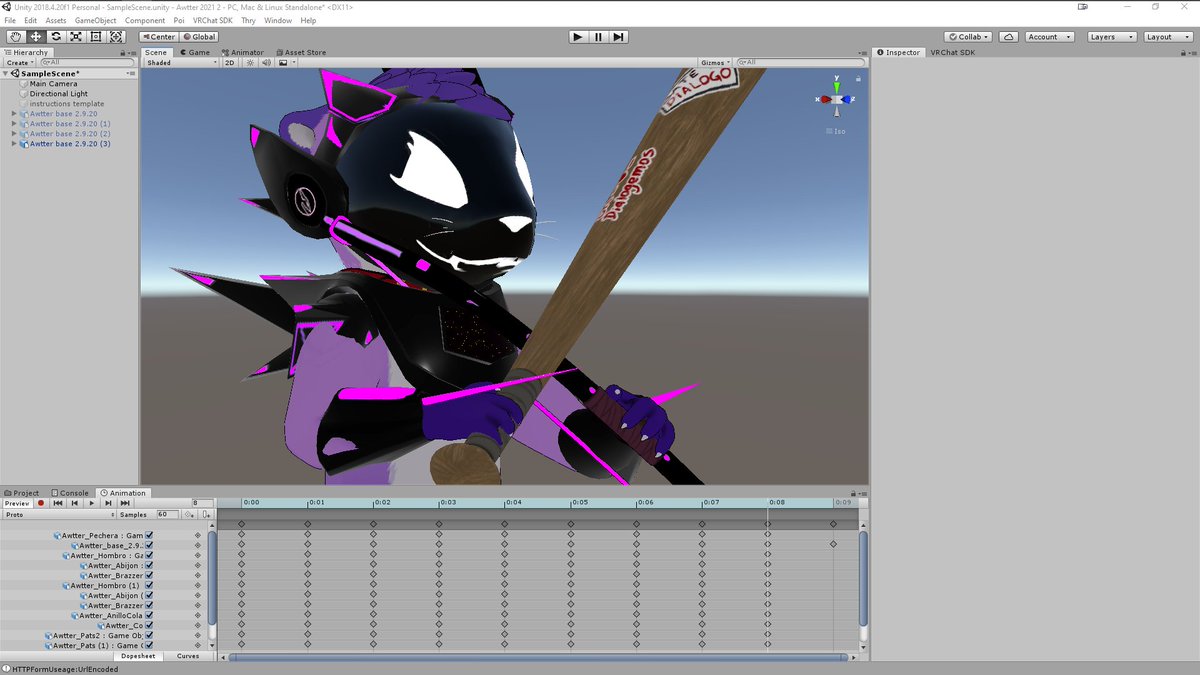Select the combined Transform tool
The image size is (1200, 675).
click(x=115, y=37)
